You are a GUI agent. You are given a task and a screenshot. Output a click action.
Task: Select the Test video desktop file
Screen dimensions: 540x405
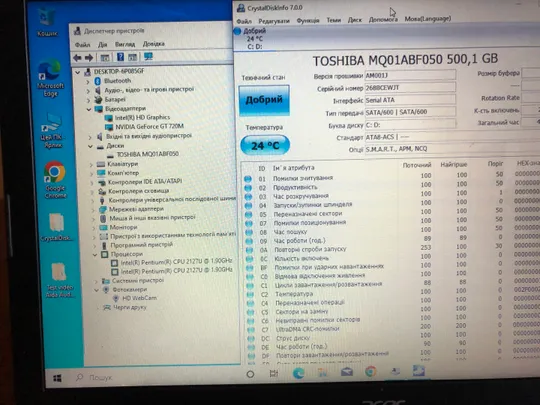[59, 280]
